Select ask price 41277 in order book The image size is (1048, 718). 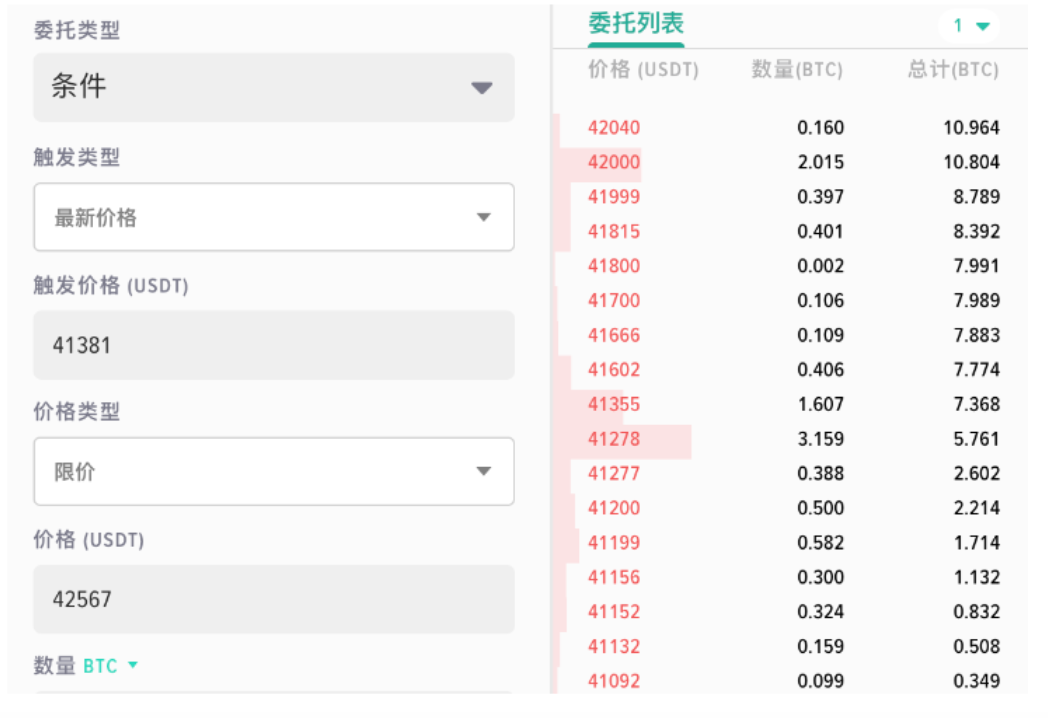click(x=614, y=474)
